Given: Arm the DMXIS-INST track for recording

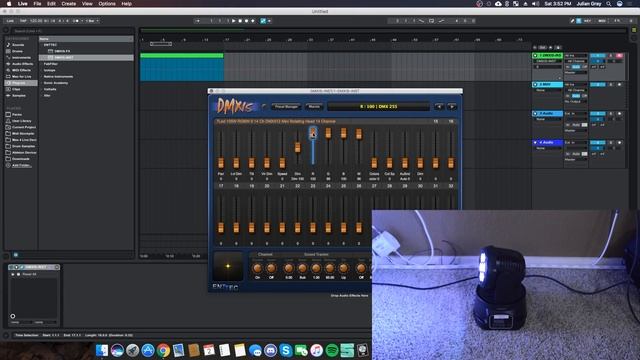Looking at the screenshot, I should (x=619, y=56).
